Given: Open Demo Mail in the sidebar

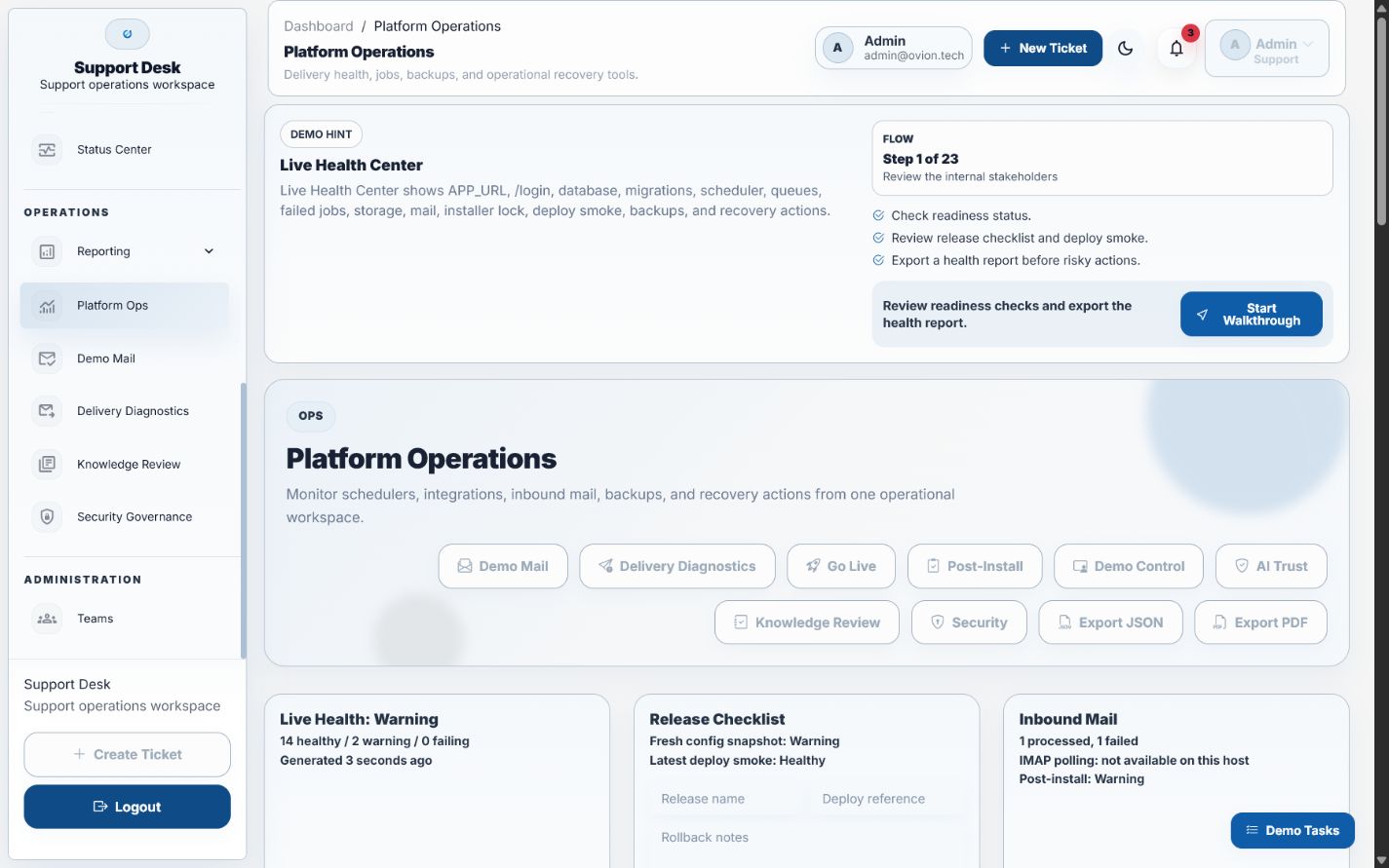Looking at the screenshot, I should [x=125, y=359].
